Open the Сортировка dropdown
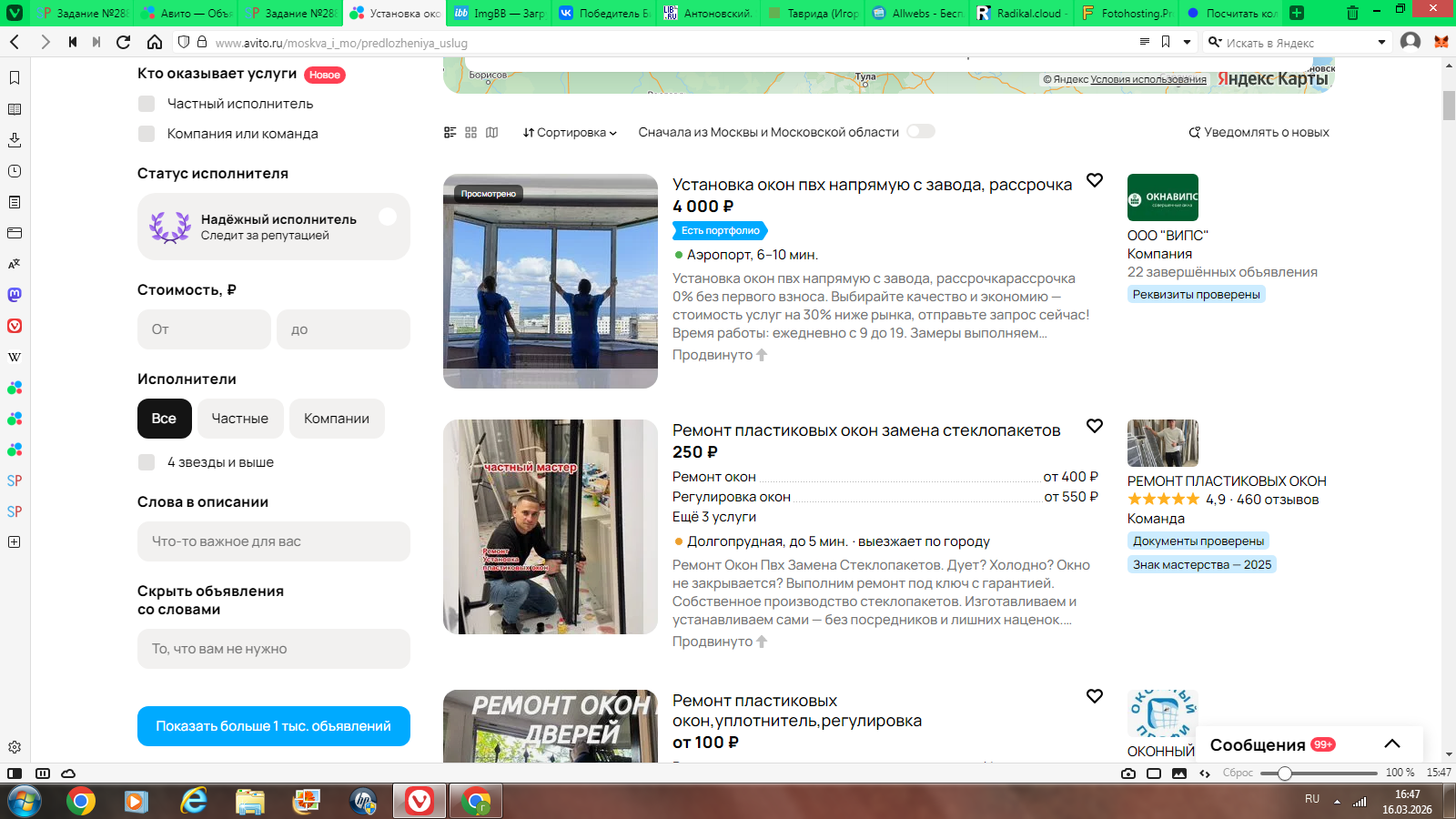Image resolution: width=1456 pixels, height=819 pixels. tap(570, 133)
